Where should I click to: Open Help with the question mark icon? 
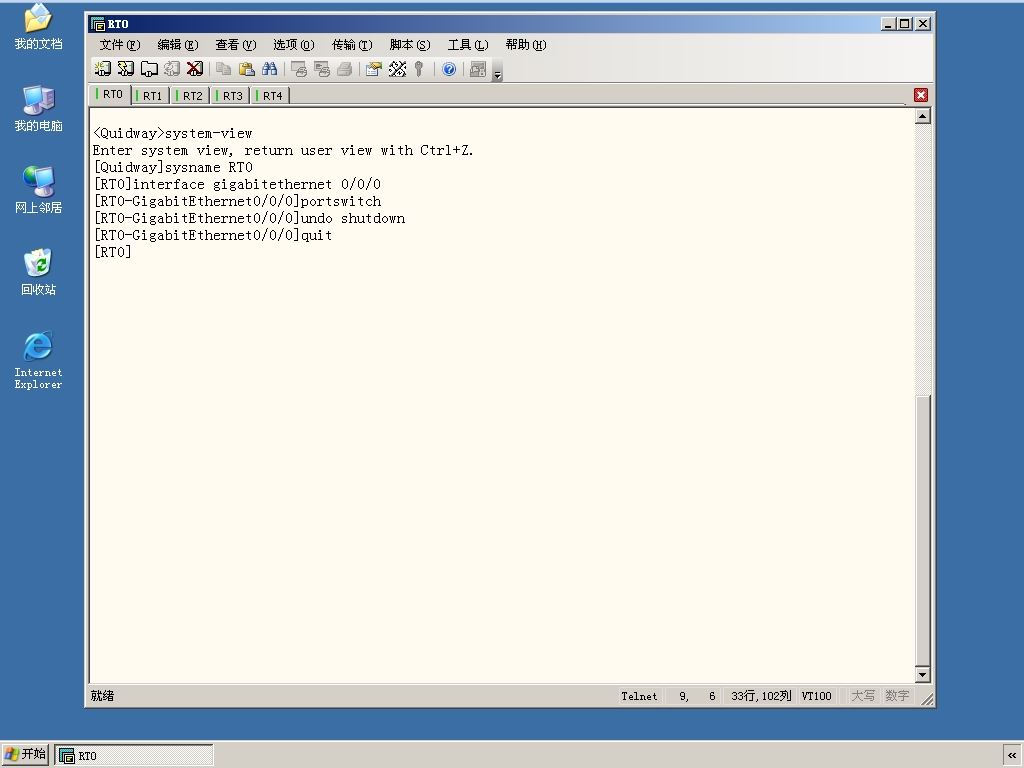pos(449,69)
